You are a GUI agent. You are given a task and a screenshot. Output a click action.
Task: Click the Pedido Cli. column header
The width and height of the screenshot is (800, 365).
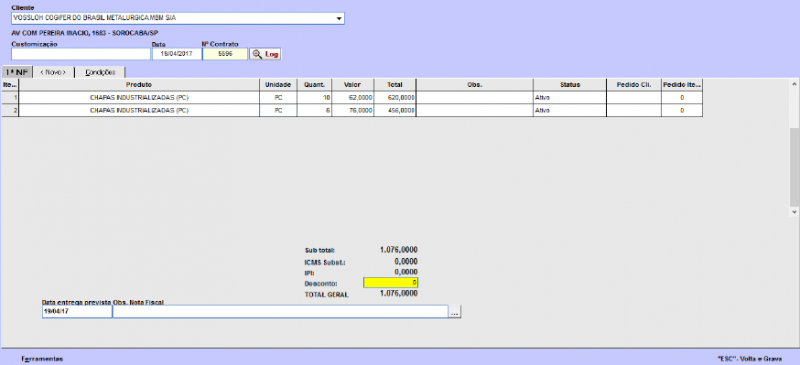click(x=634, y=85)
